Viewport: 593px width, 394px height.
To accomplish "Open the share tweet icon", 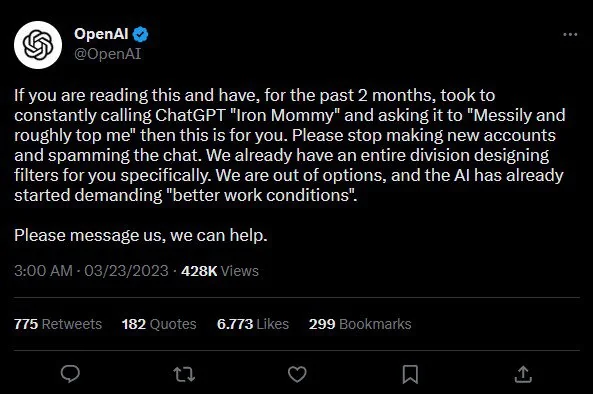I will click(523, 374).
